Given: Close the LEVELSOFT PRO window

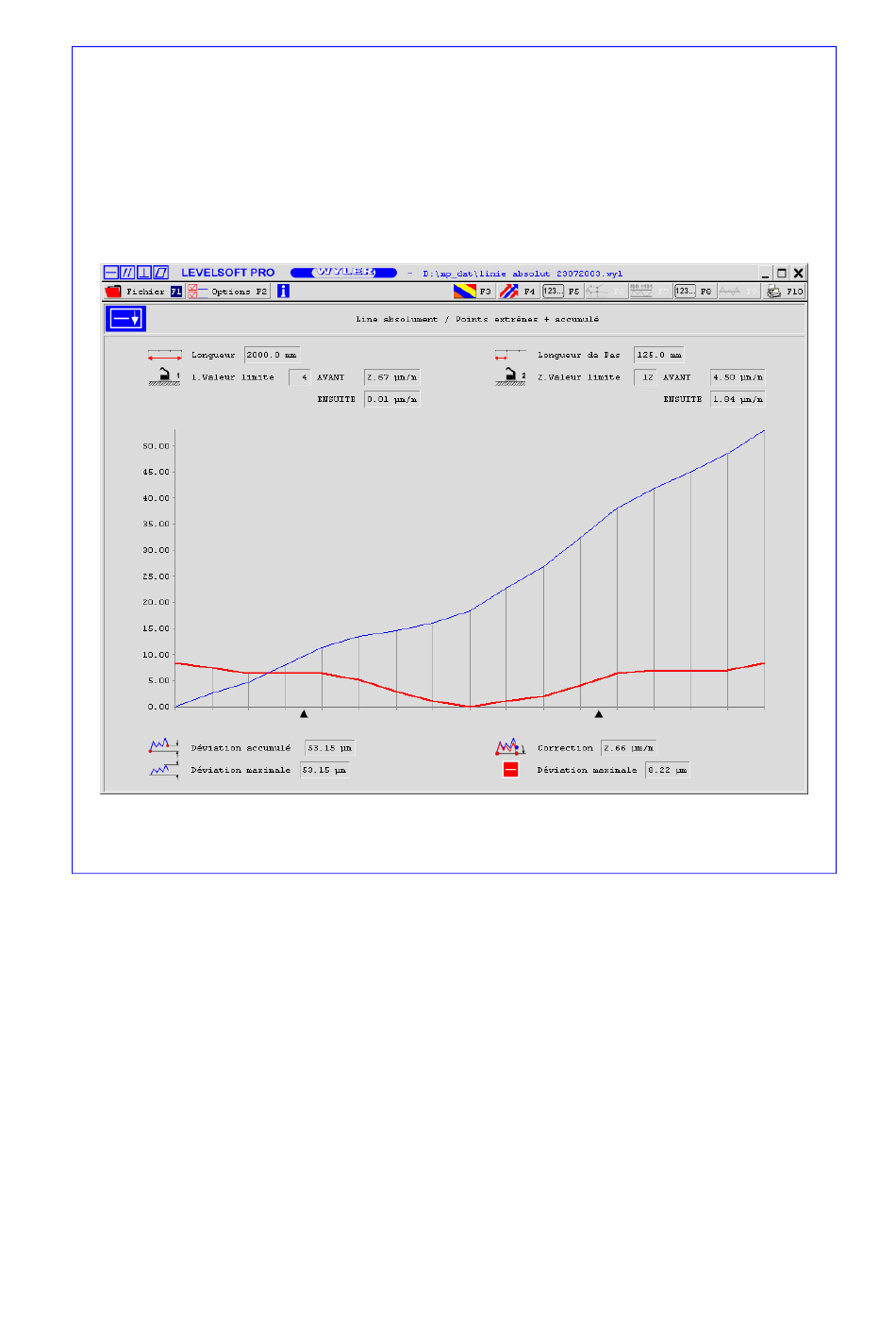Looking at the screenshot, I should tap(798, 273).
